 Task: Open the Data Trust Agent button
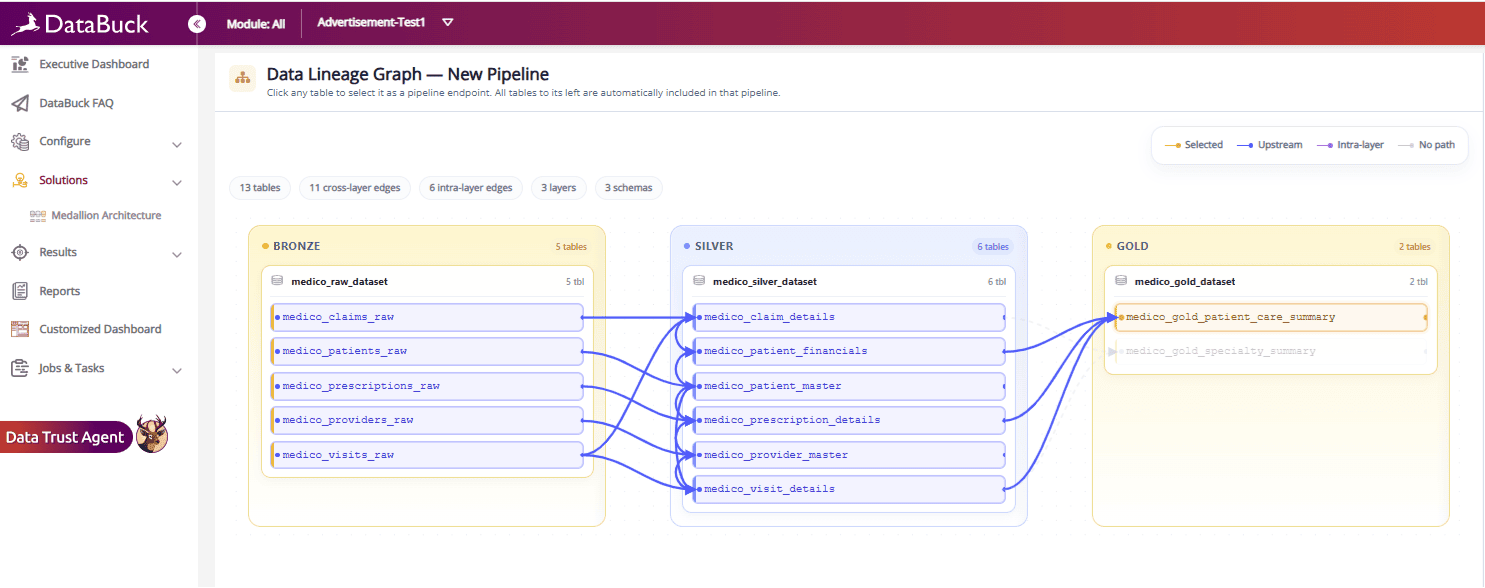tap(66, 437)
